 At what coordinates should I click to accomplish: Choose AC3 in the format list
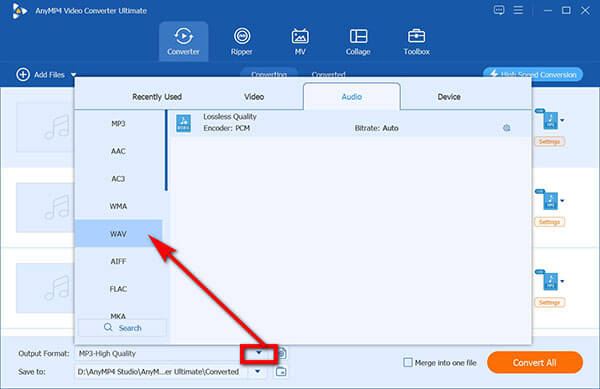coord(118,179)
